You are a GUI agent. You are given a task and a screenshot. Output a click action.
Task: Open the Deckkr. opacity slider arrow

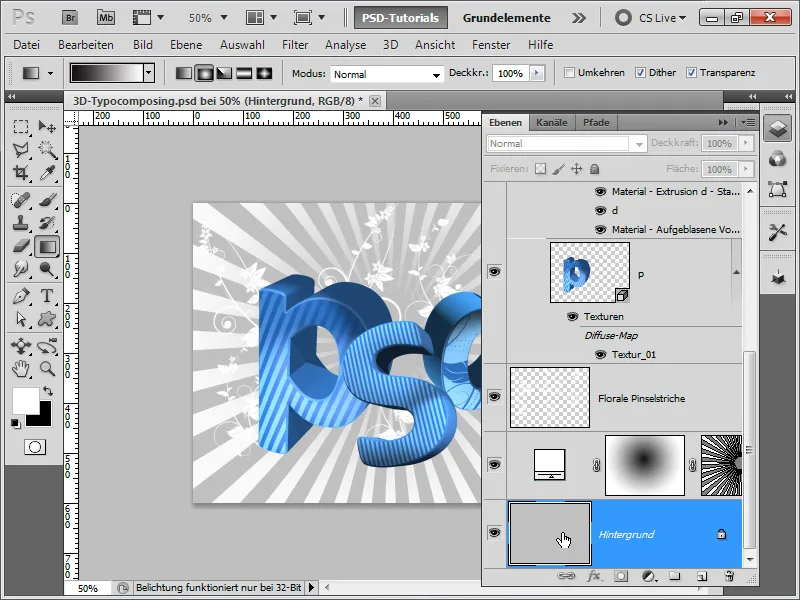coord(536,73)
